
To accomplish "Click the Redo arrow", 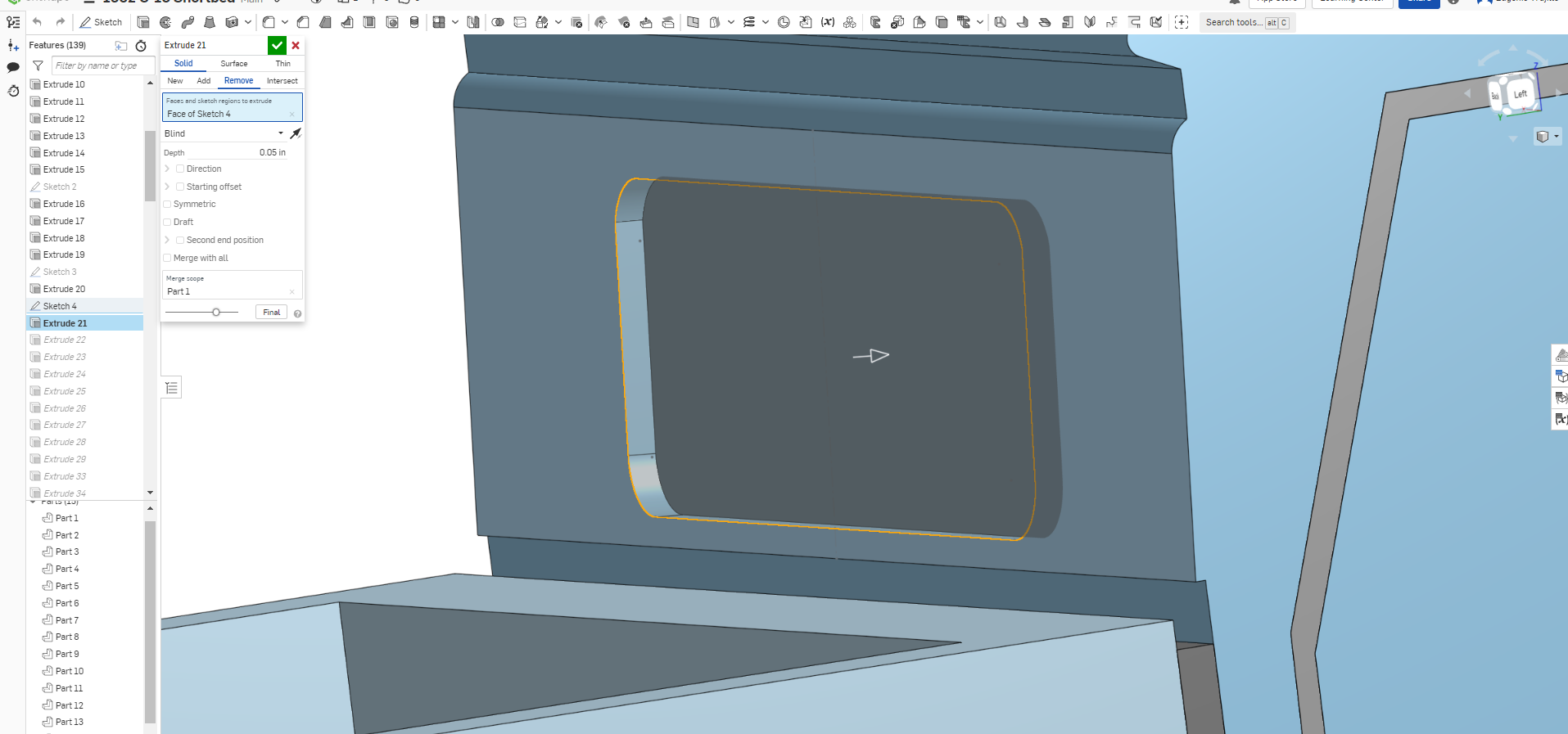I will point(60,22).
